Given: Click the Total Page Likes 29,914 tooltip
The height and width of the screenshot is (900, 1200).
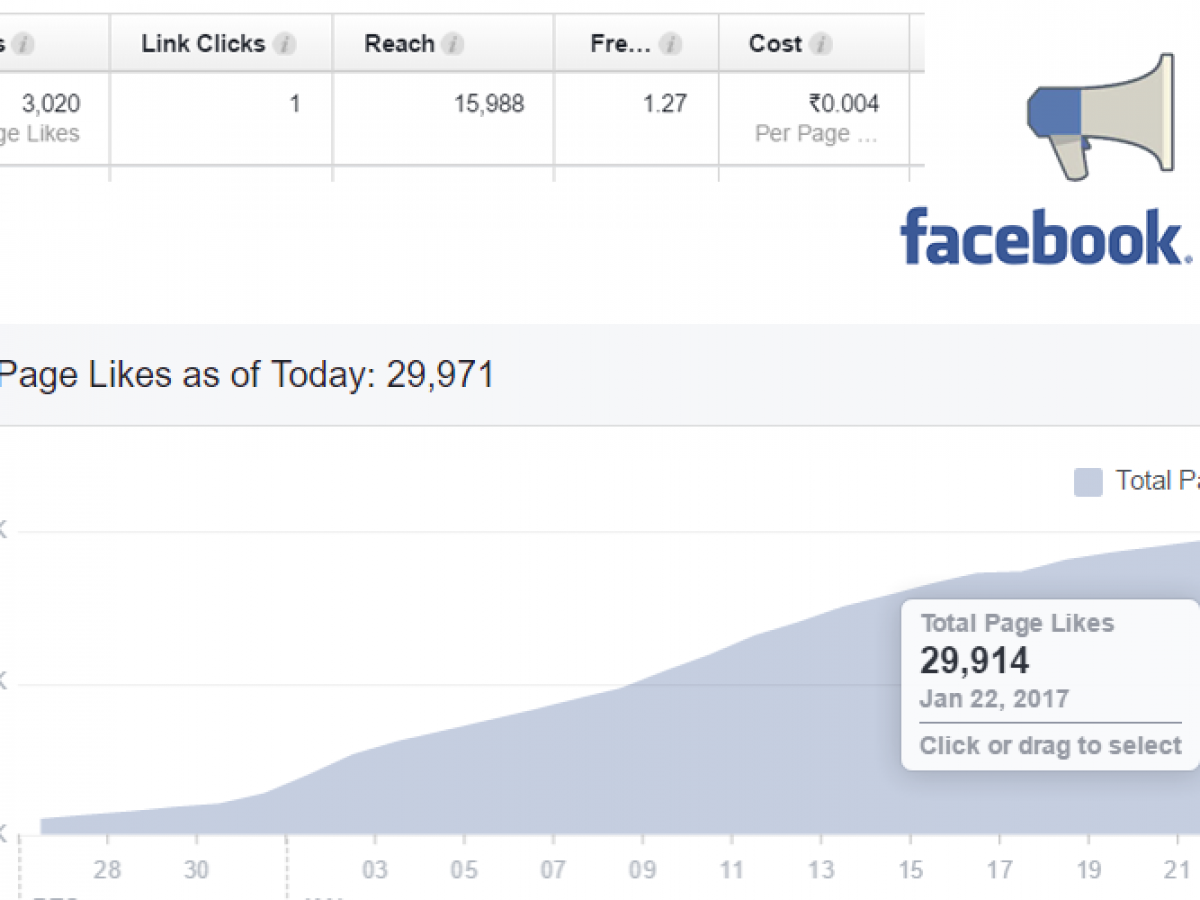Looking at the screenshot, I should (x=1049, y=684).
